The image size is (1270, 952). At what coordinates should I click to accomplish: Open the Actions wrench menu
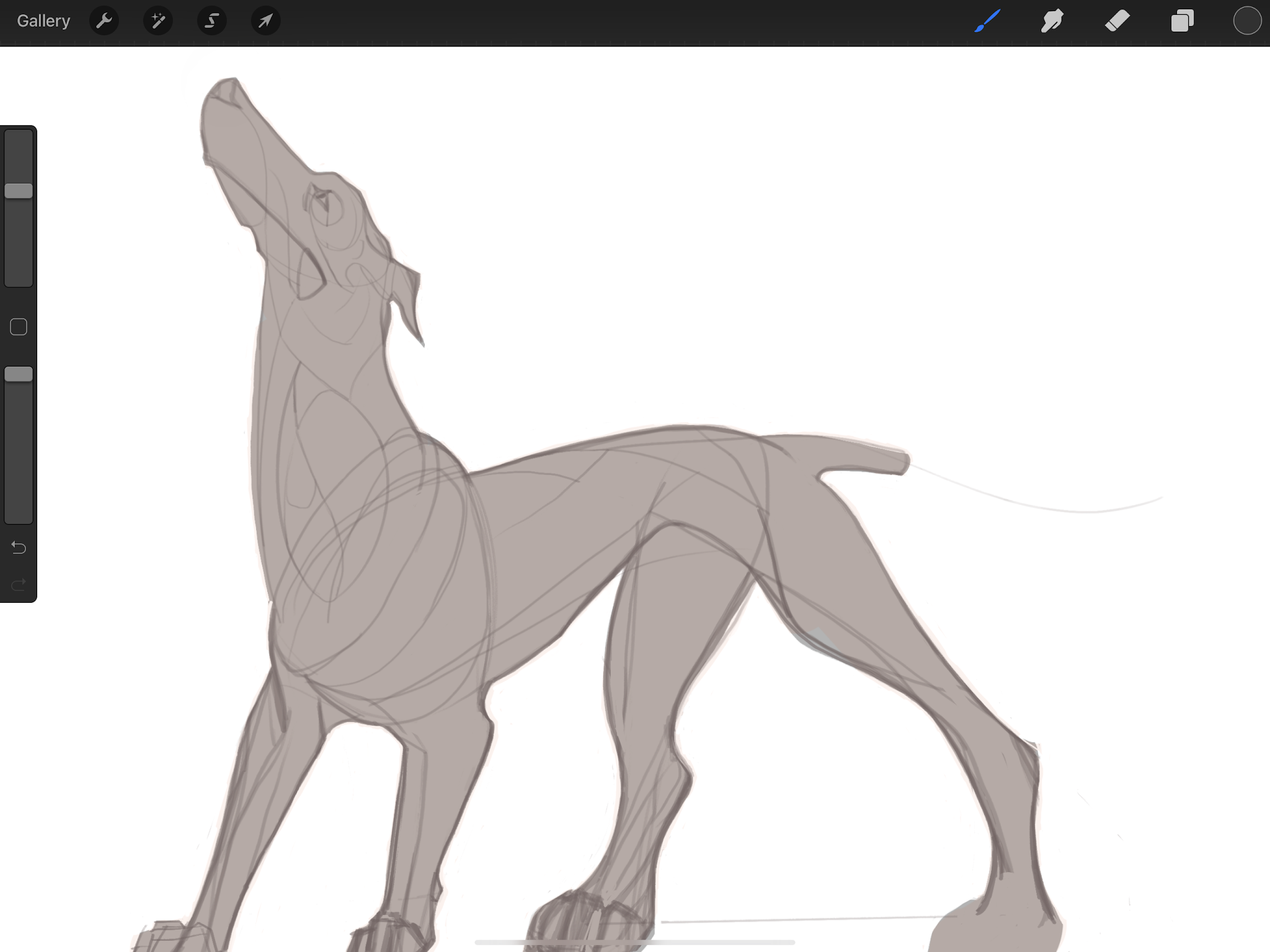[x=104, y=21]
